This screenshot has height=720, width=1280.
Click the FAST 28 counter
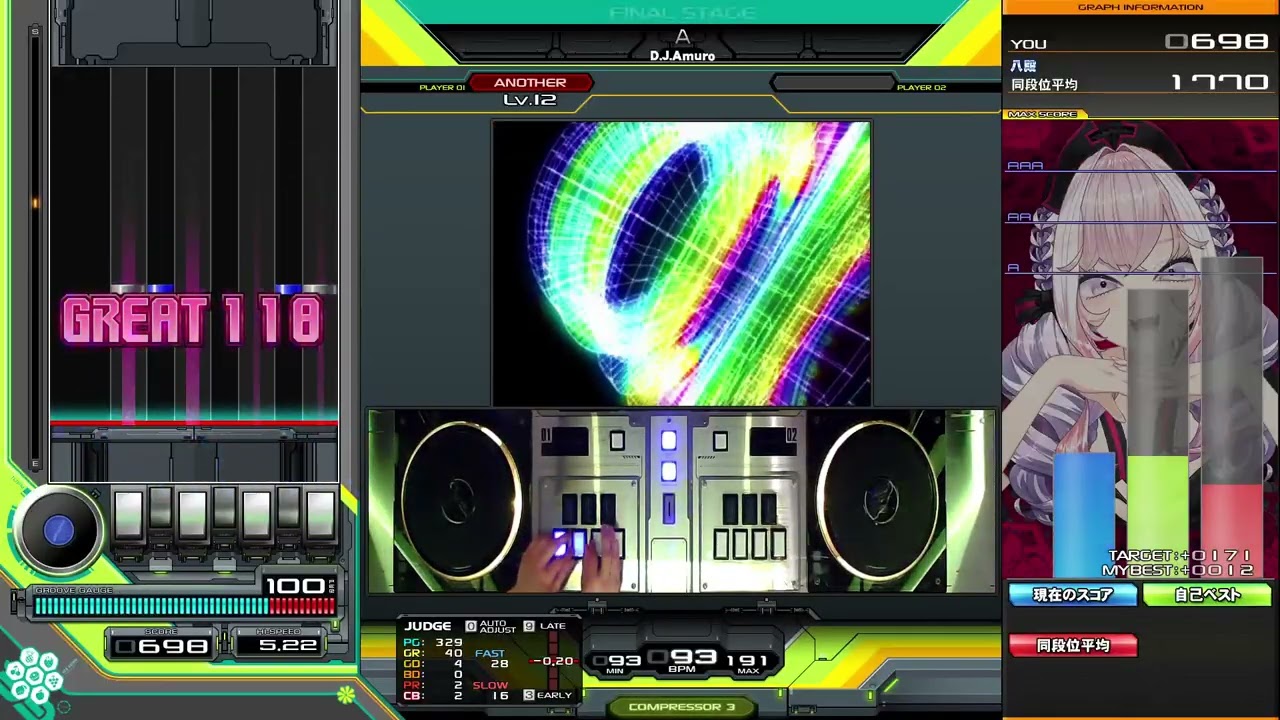(491, 659)
